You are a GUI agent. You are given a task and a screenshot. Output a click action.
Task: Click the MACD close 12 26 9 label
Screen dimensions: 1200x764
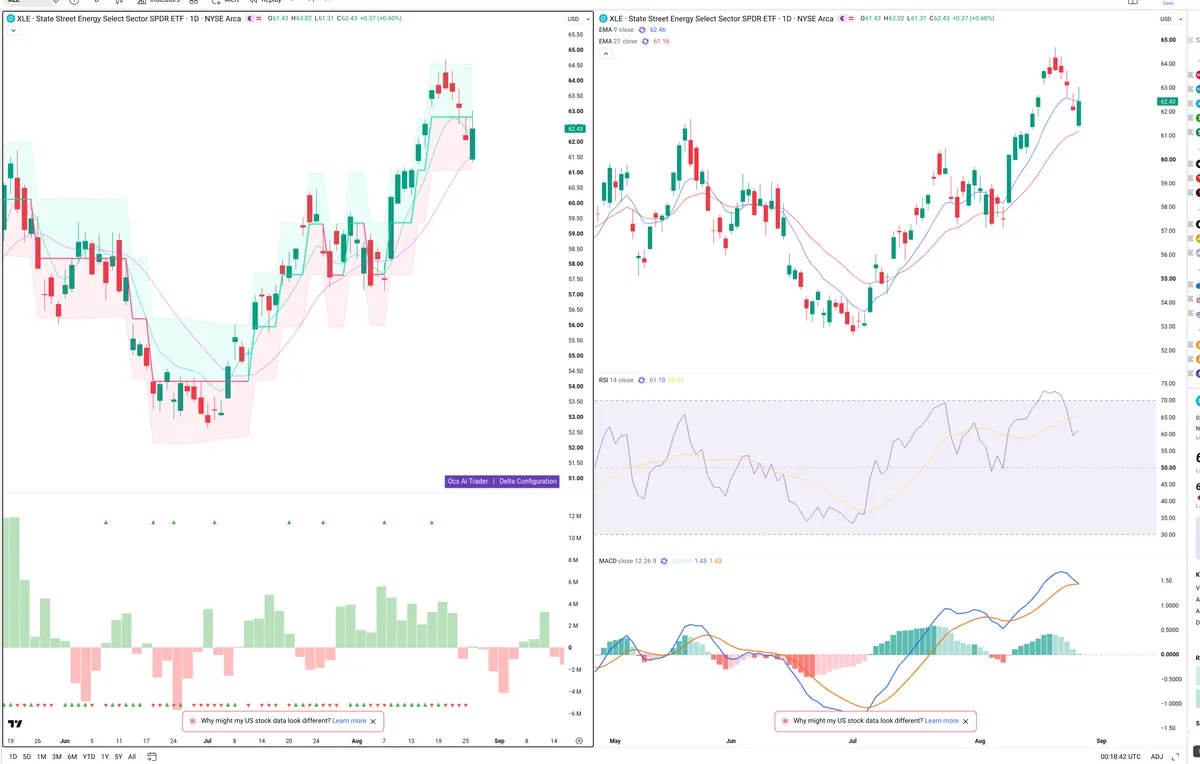tap(626, 561)
